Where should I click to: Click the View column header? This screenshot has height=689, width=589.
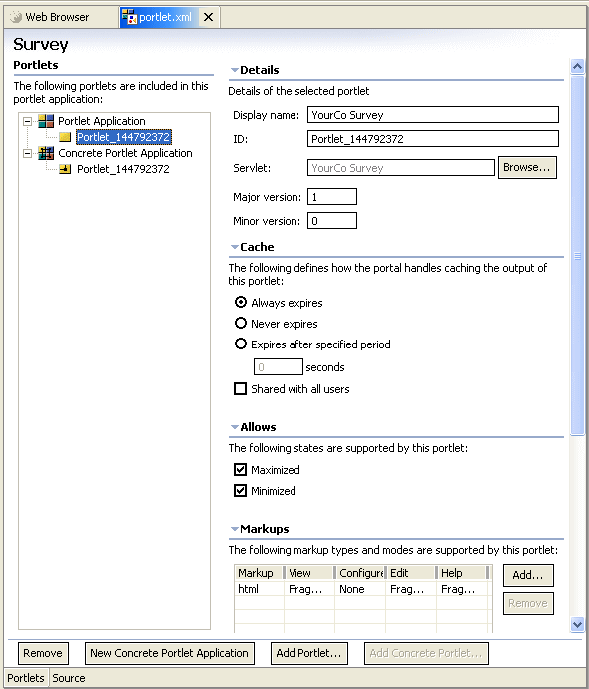[x=309, y=573]
